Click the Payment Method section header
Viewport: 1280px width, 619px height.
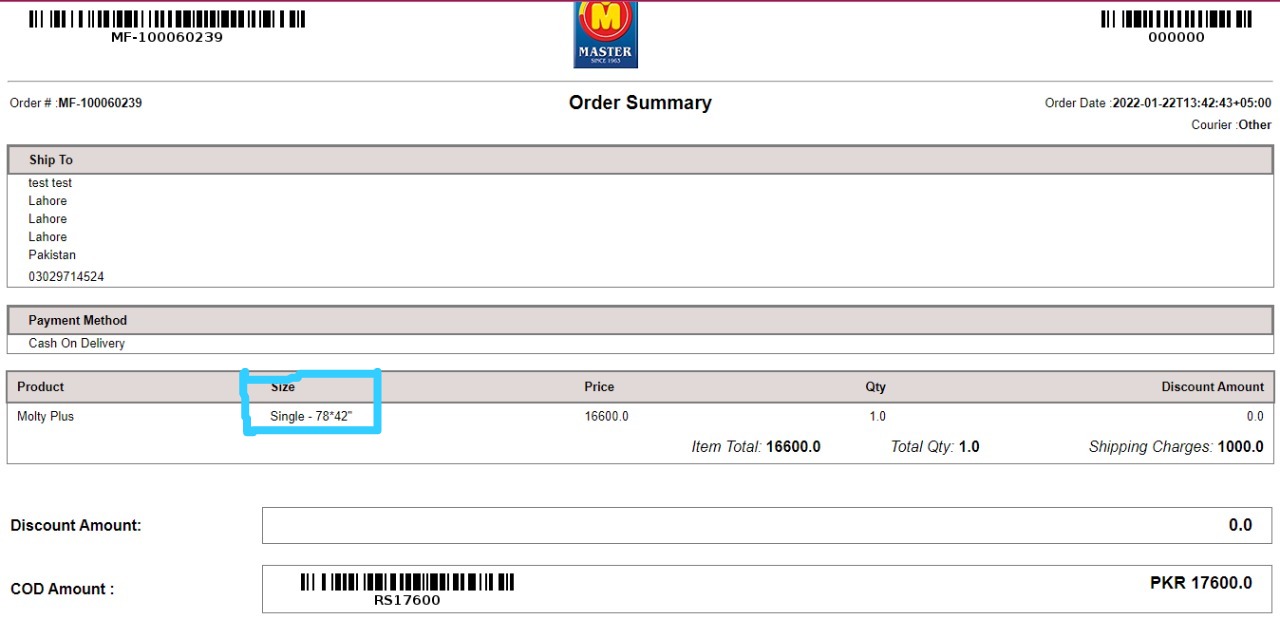point(78,321)
